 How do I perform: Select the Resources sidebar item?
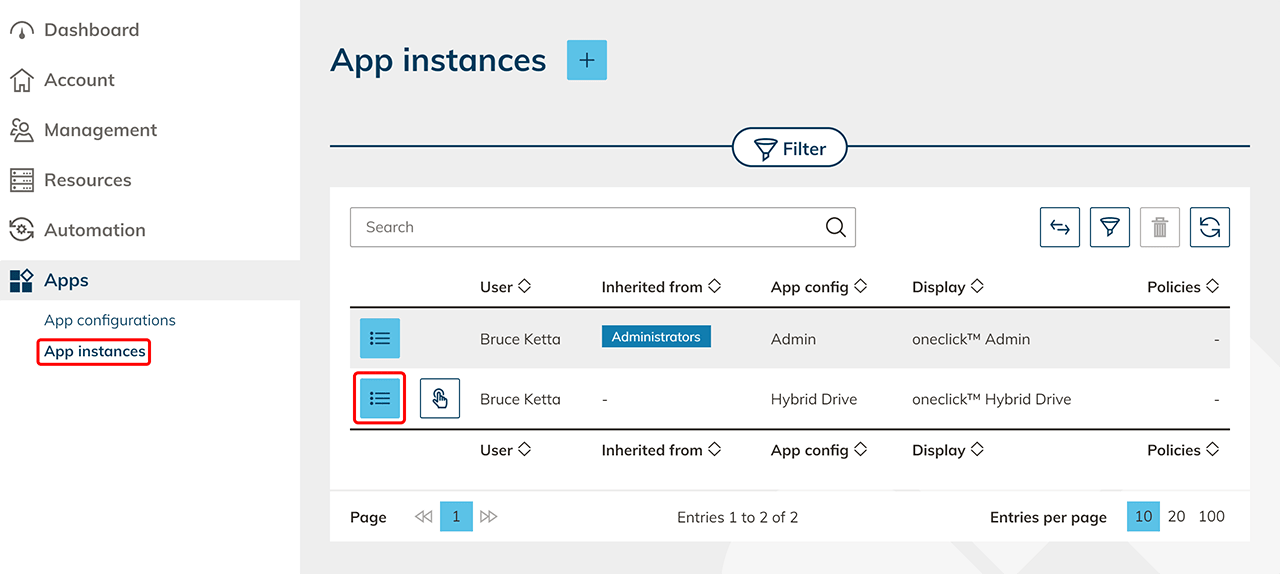pos(87,180)
